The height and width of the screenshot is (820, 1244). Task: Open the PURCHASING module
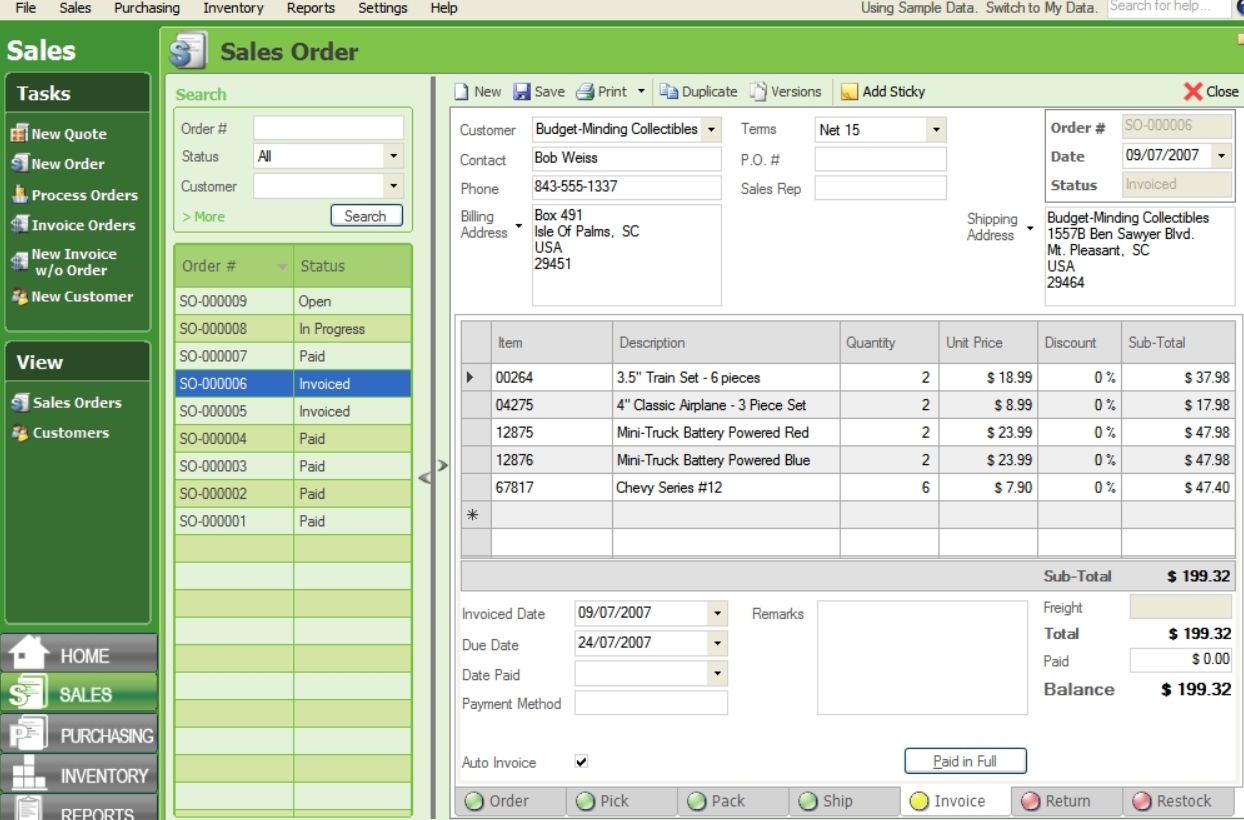tap(79, 735)
